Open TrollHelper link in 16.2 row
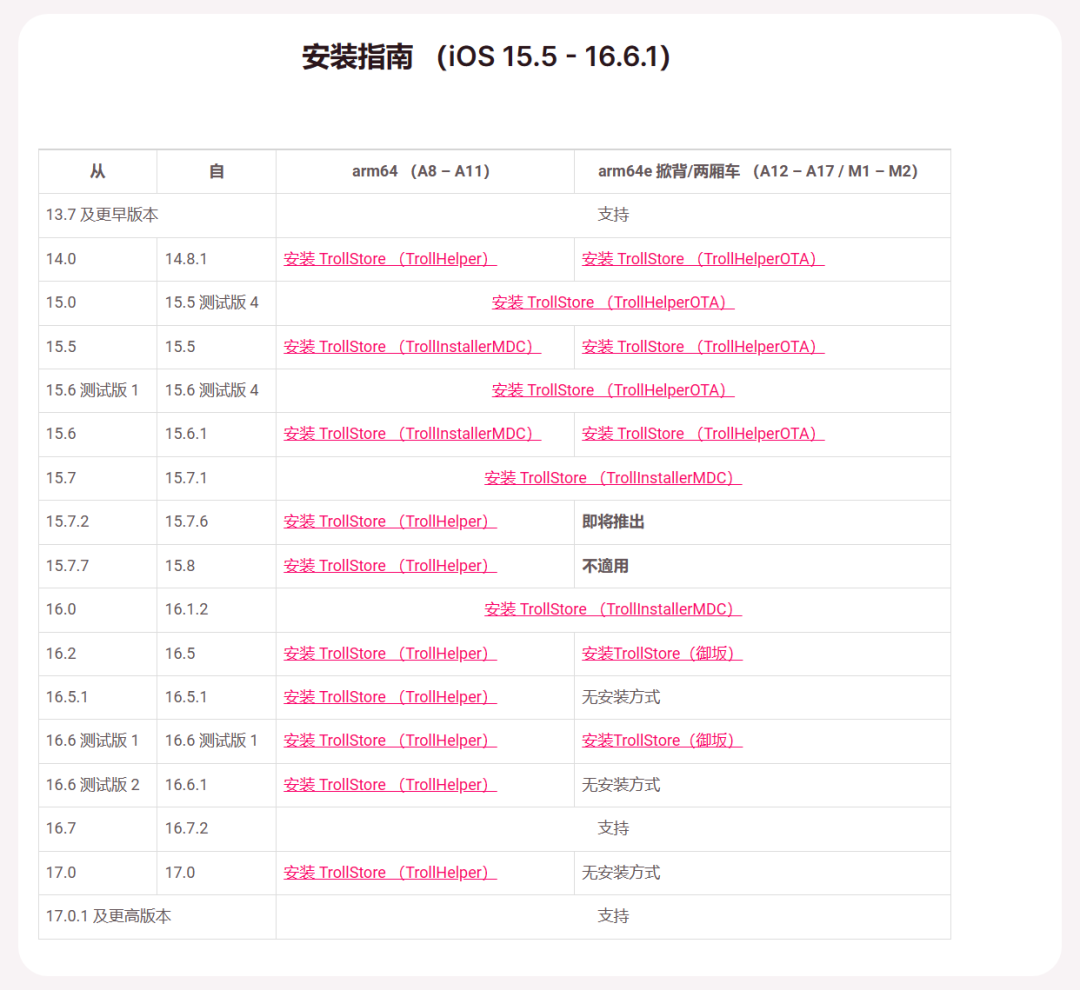This screenshot has width=1080, height=990. pos(390,653)
